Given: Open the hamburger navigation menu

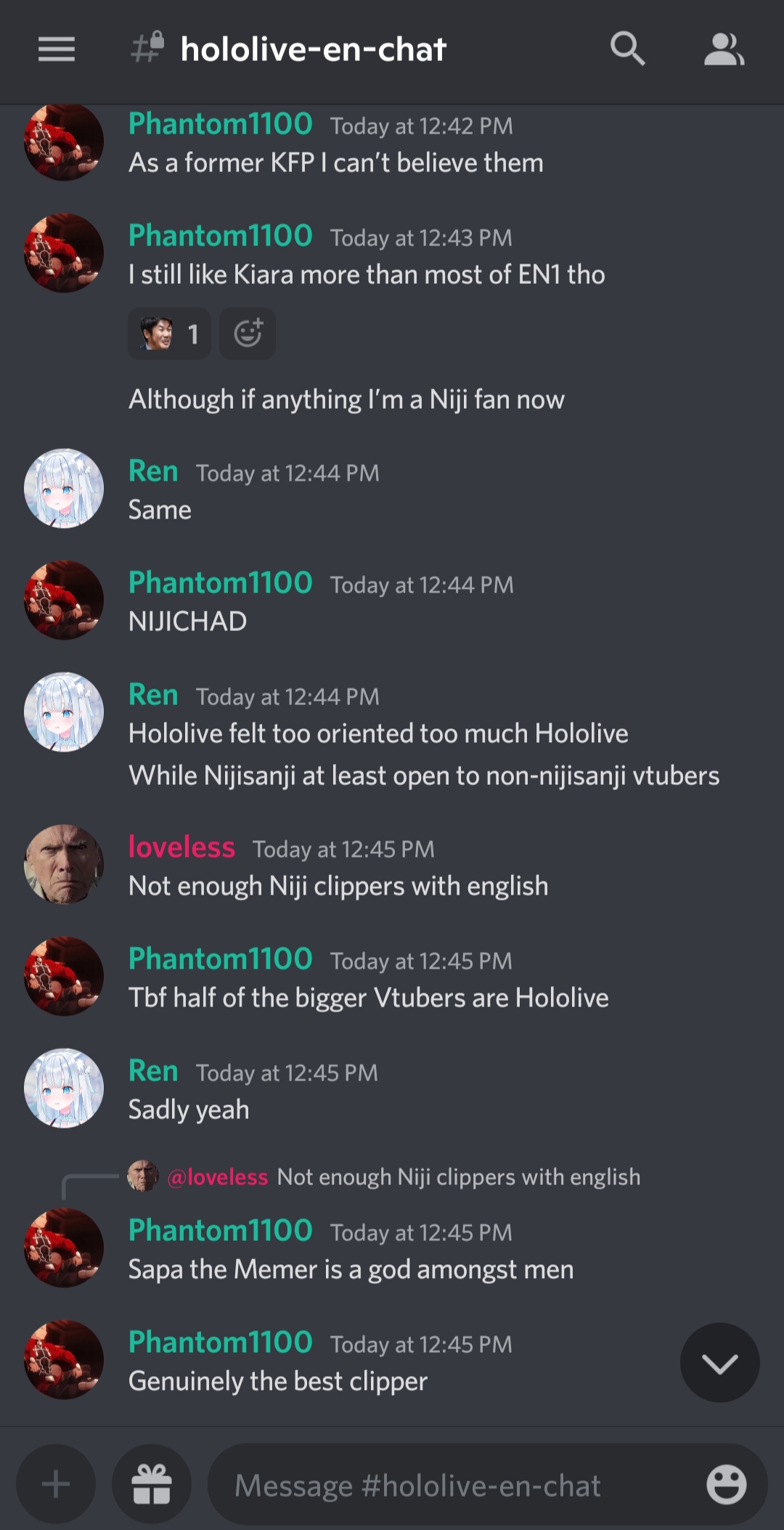Looking at the screenshot, I should pyautogui.click(x=57, y=49).
